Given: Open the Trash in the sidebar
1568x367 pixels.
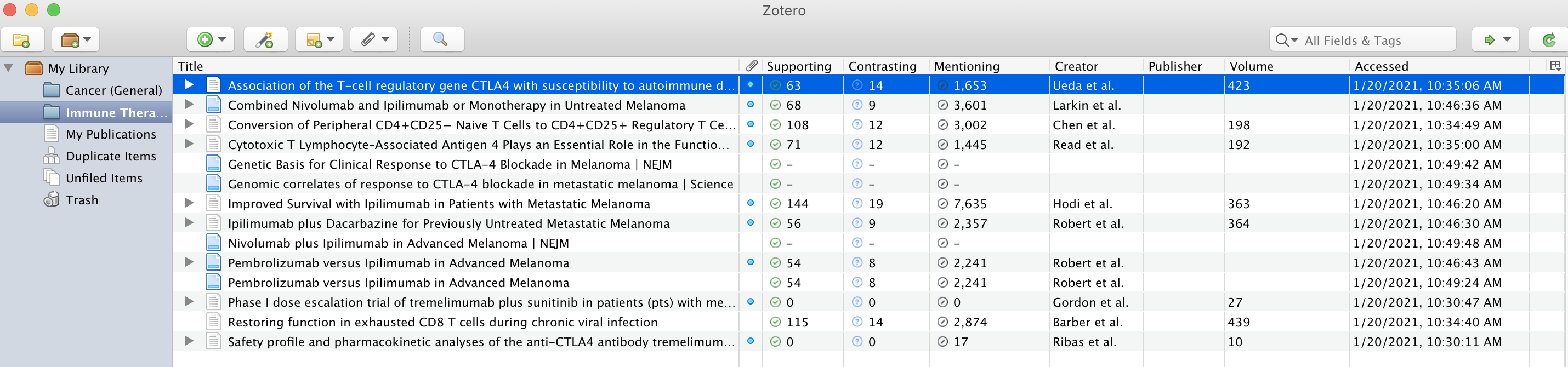Looking at the screenshot, I should point(82,200).
